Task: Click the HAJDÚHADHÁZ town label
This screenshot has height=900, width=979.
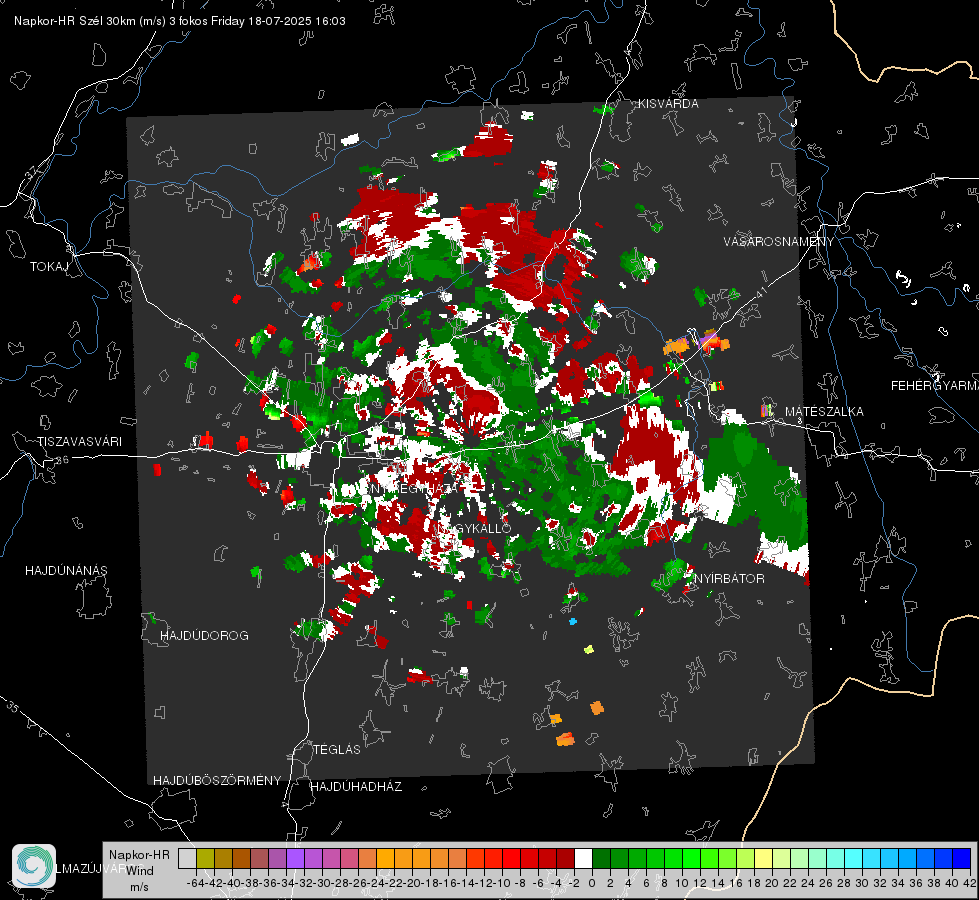Action: click(x=356, y=787)
